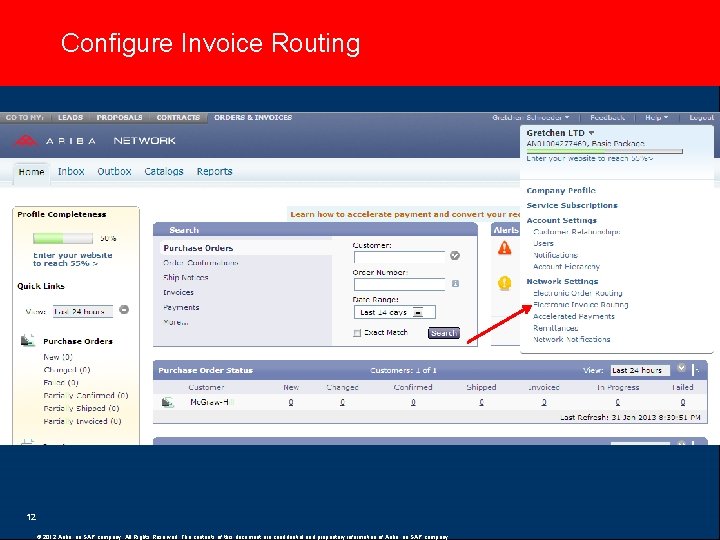The height and width of the screenshot is (540, 720).
Task: Switch to the Home tab
Action: [x=31, y=172]
